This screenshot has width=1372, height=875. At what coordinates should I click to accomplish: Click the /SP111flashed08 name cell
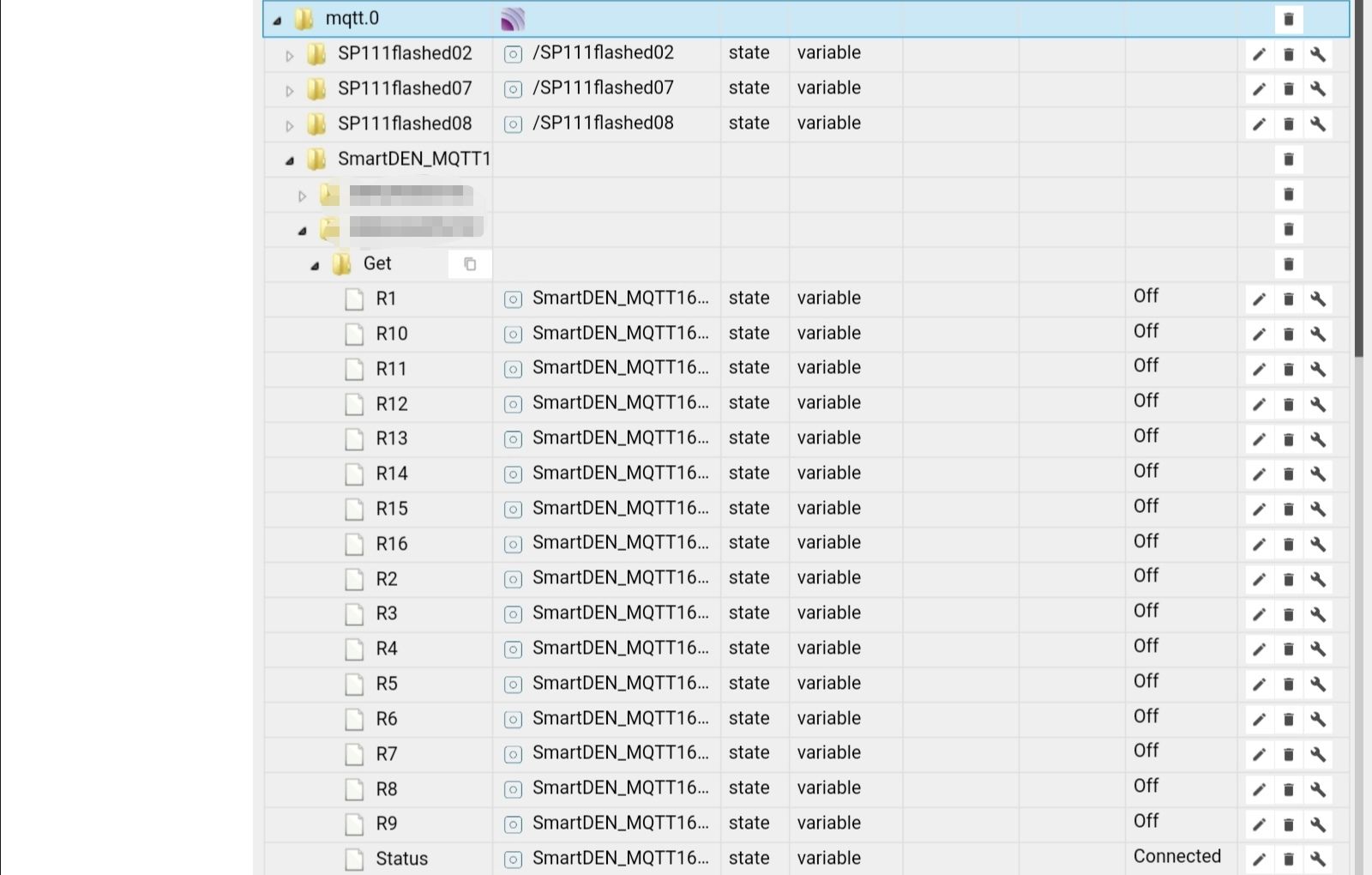[603, 123]
